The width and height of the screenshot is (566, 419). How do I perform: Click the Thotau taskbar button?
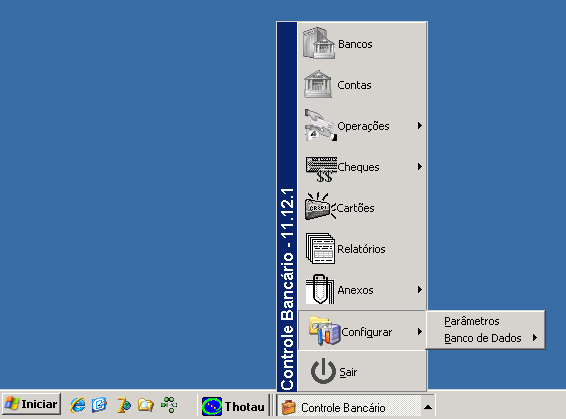(233, 406)
